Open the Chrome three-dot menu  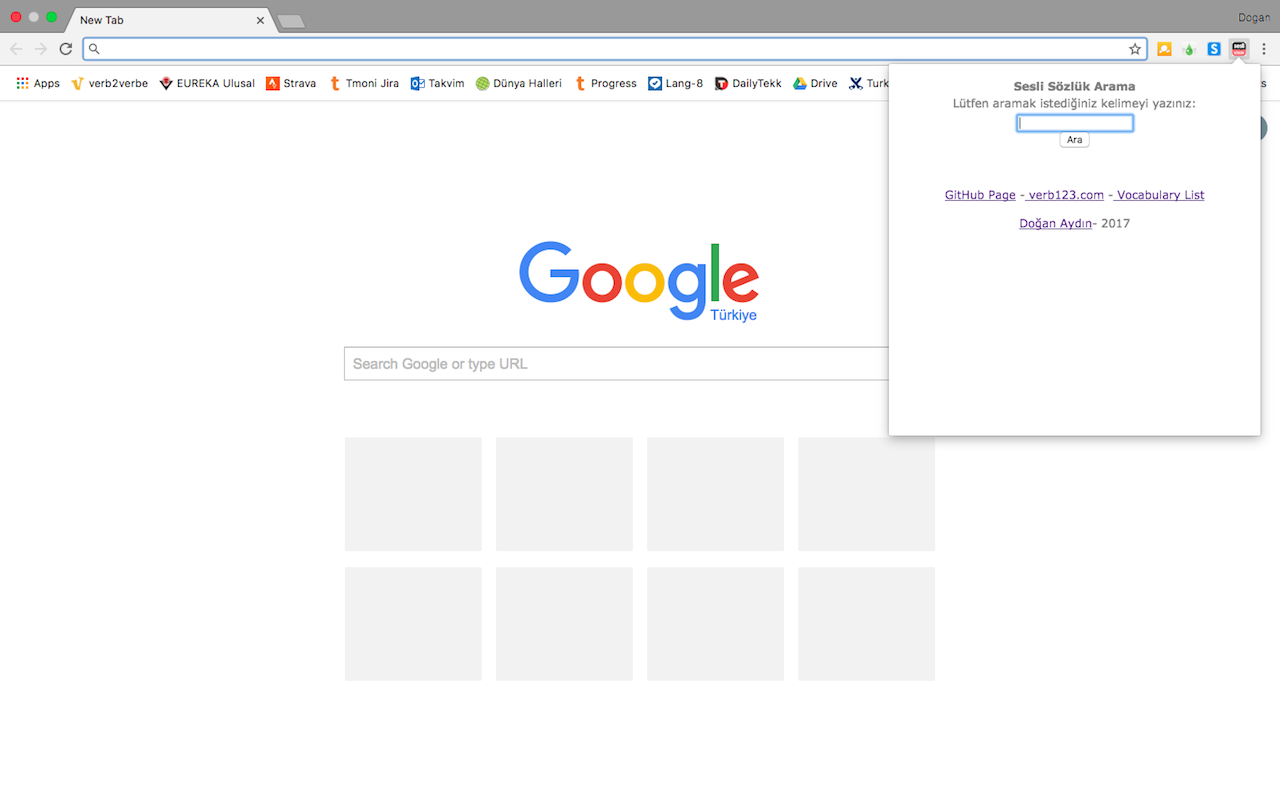point(1264,48)
